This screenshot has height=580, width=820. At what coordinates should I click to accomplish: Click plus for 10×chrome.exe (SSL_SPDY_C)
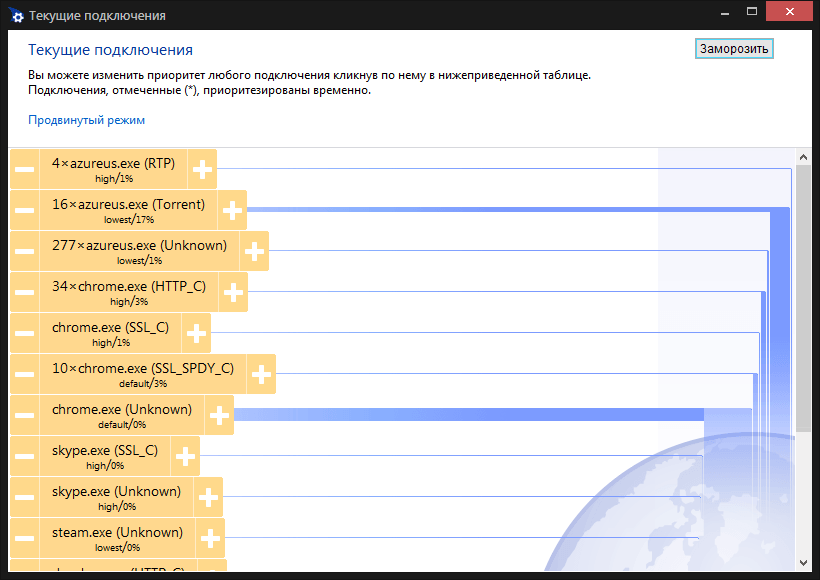pyautogui.click(x=261, y=374)
